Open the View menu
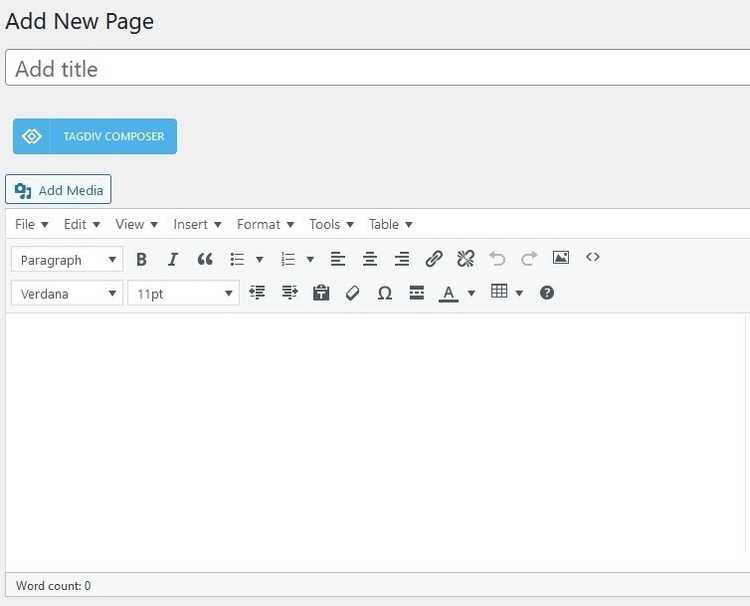The width and height of the screenshot is (750, 606). [136, 224]
